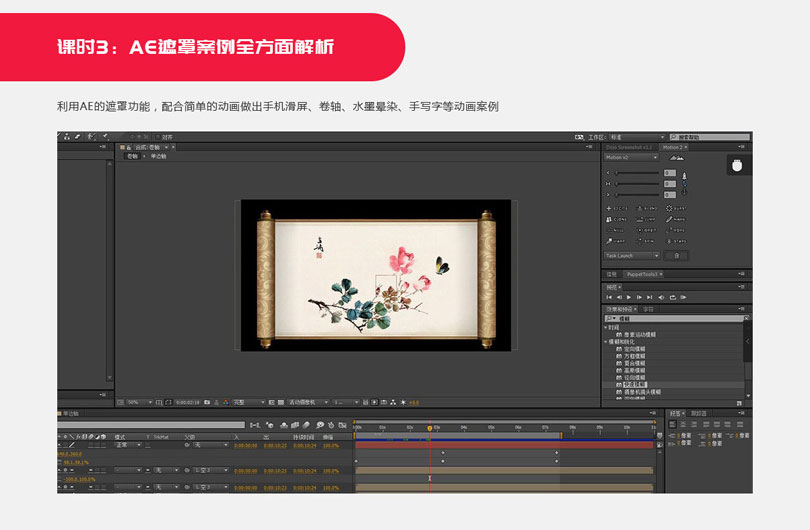Open first layer blend mode dropdown
This screenshot has width=810, height=530.
coord(128,445)
